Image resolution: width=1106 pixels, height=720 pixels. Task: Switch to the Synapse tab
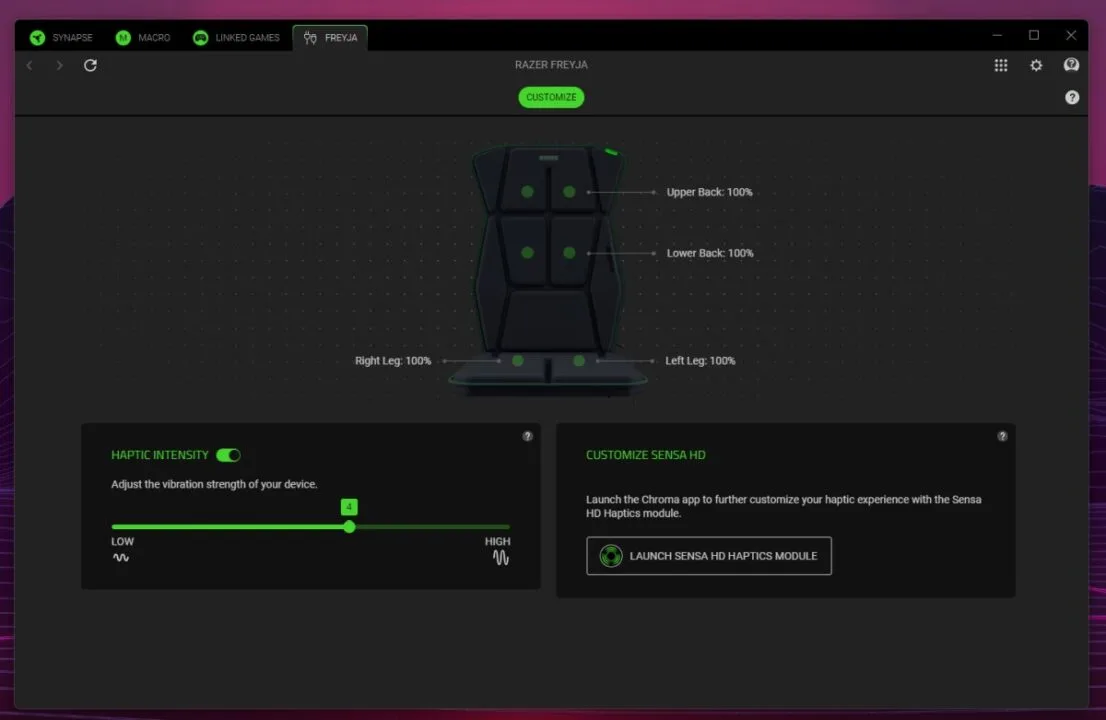coord(61,38)
